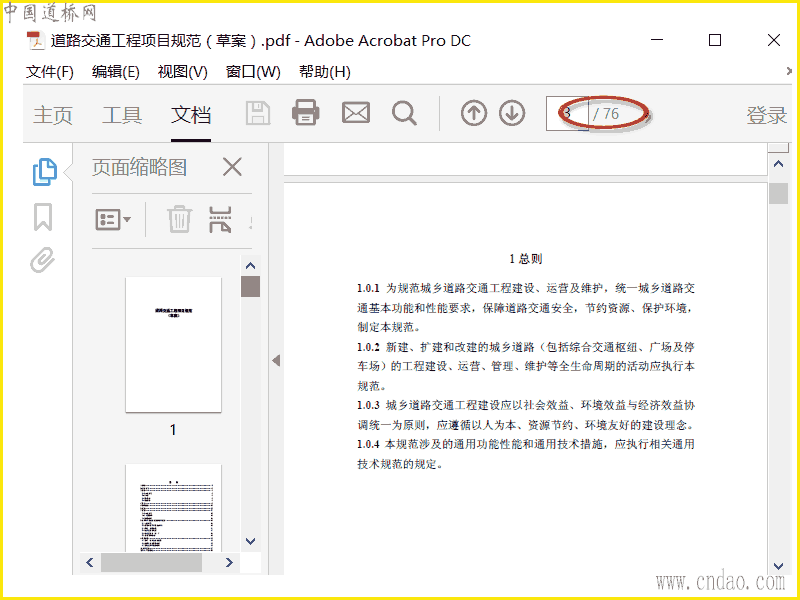
Task: Click the delete pages trash icon
Action: (180, 219)
